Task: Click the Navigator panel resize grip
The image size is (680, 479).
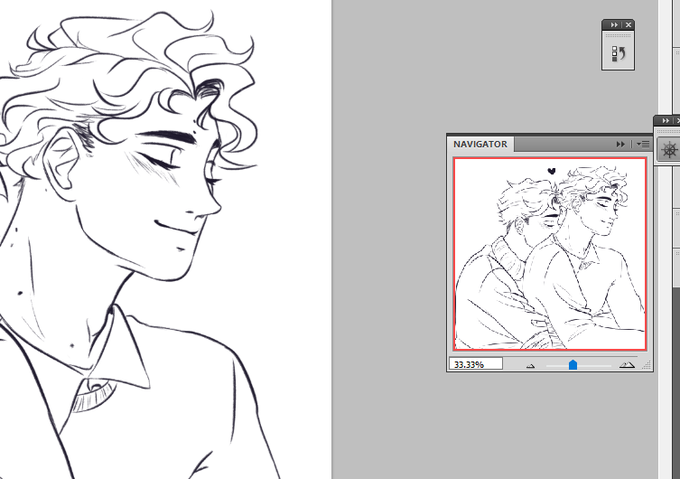Action: pyautogui.click(x=647, y=365)
